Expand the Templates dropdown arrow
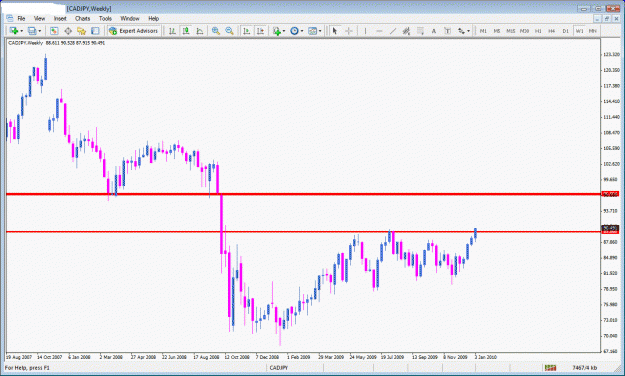The height and width of the screenshot is (376, 625). (320, 31)
